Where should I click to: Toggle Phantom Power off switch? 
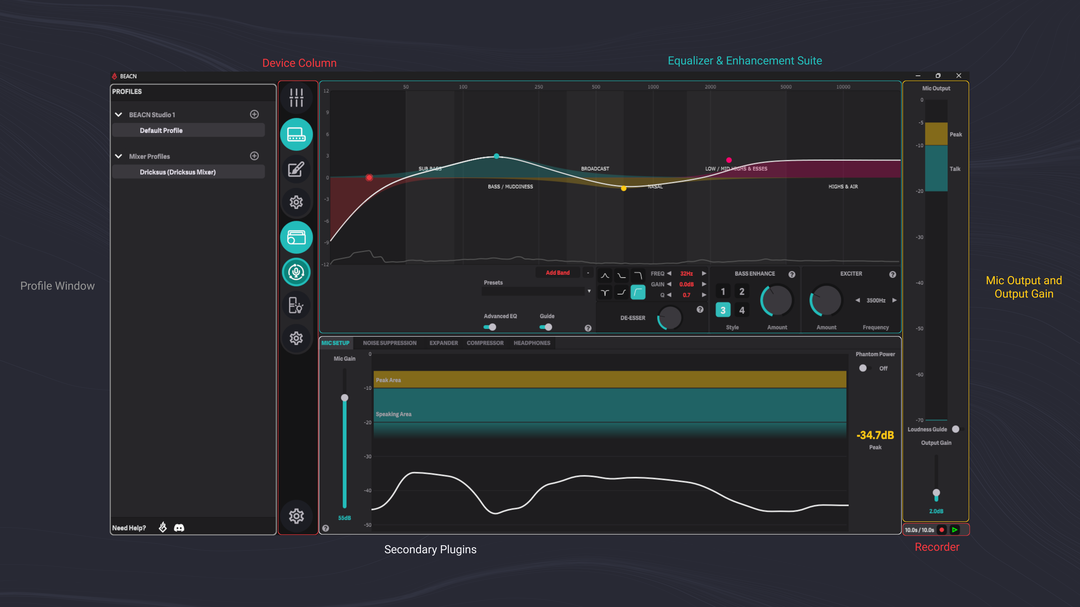(864, 368)
